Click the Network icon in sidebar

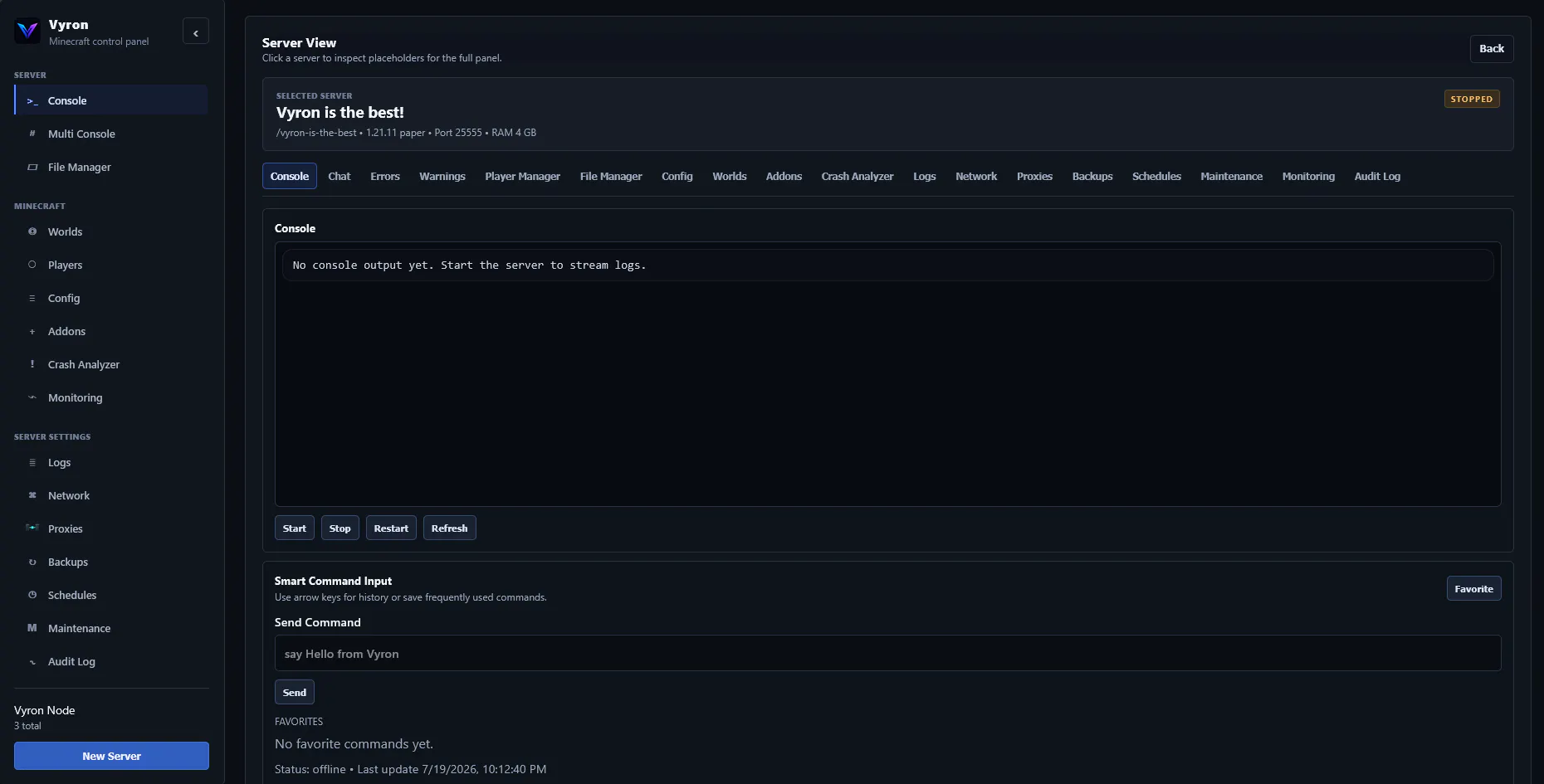point(32,495)
